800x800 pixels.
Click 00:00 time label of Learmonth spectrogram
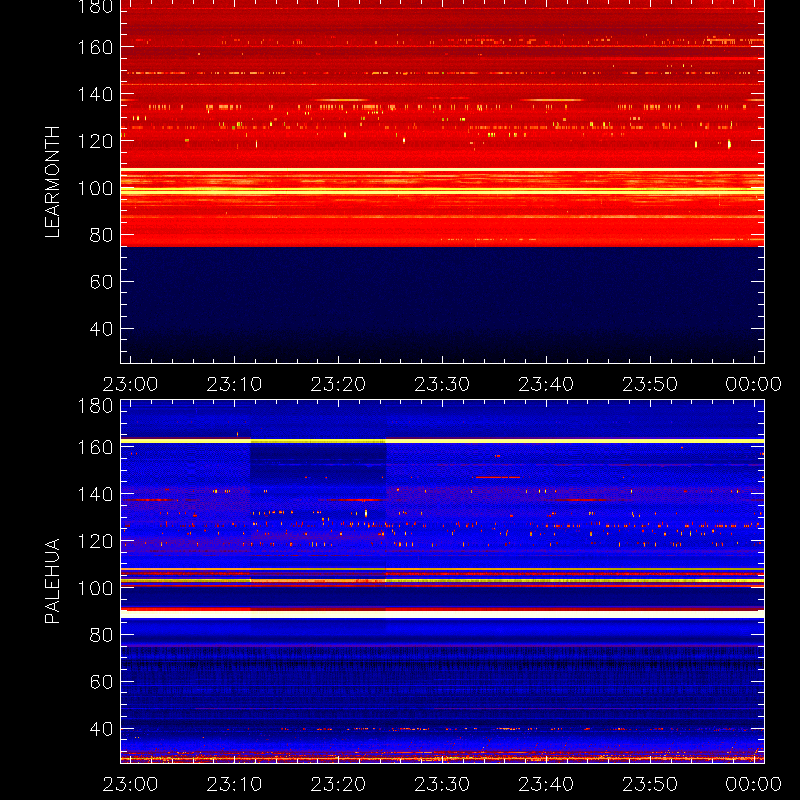(x=754, y=384)
